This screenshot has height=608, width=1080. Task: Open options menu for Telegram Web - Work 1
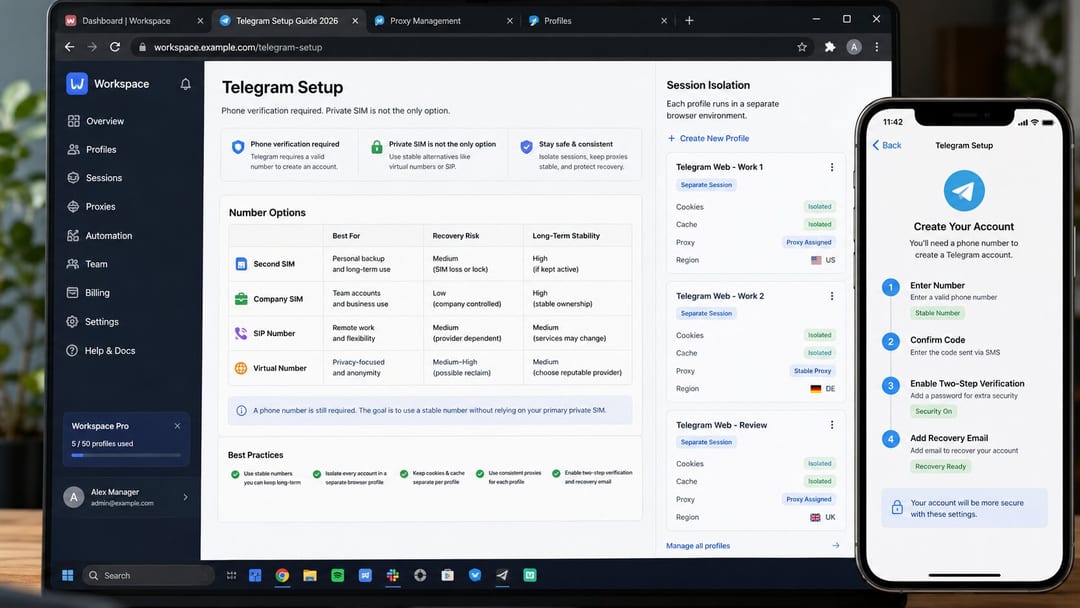[832, 167]
